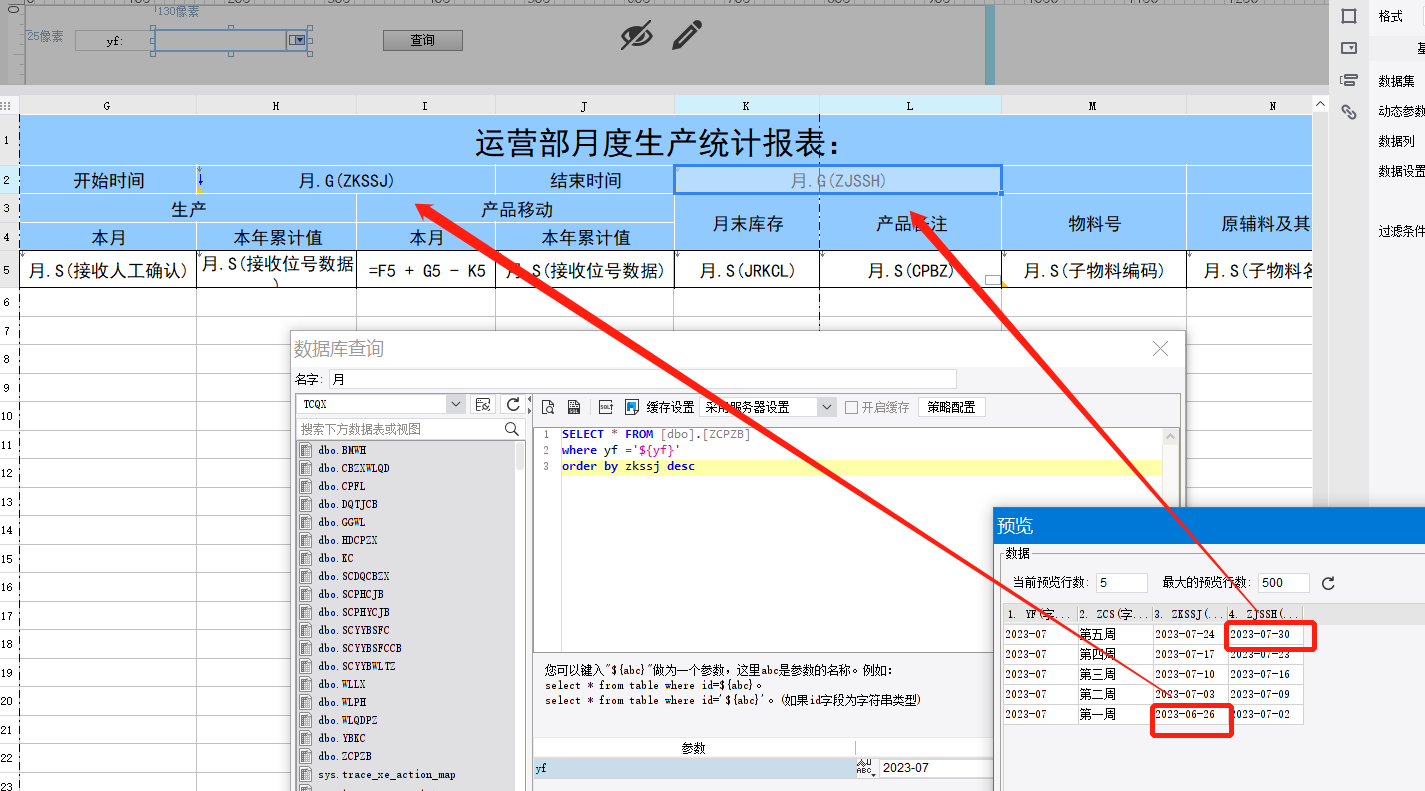Open the 采用服务器设置 cache dropdown

point(826,407)
